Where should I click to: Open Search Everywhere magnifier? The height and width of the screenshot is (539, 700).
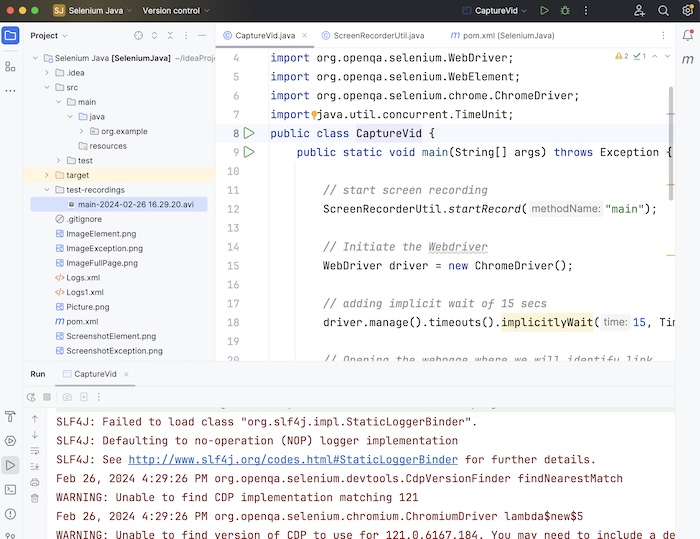pos(664,11)
